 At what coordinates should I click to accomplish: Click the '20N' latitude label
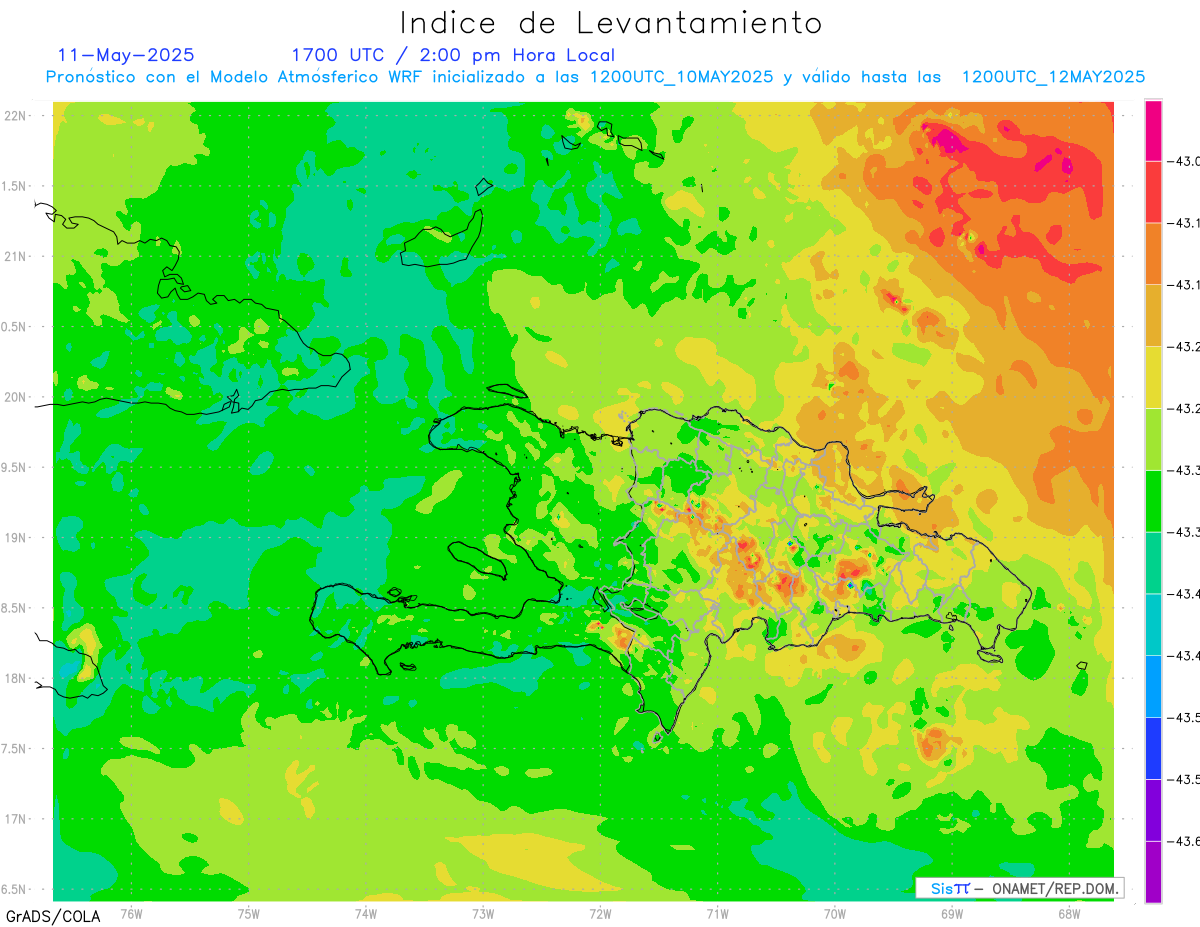(x=15, y=397)
